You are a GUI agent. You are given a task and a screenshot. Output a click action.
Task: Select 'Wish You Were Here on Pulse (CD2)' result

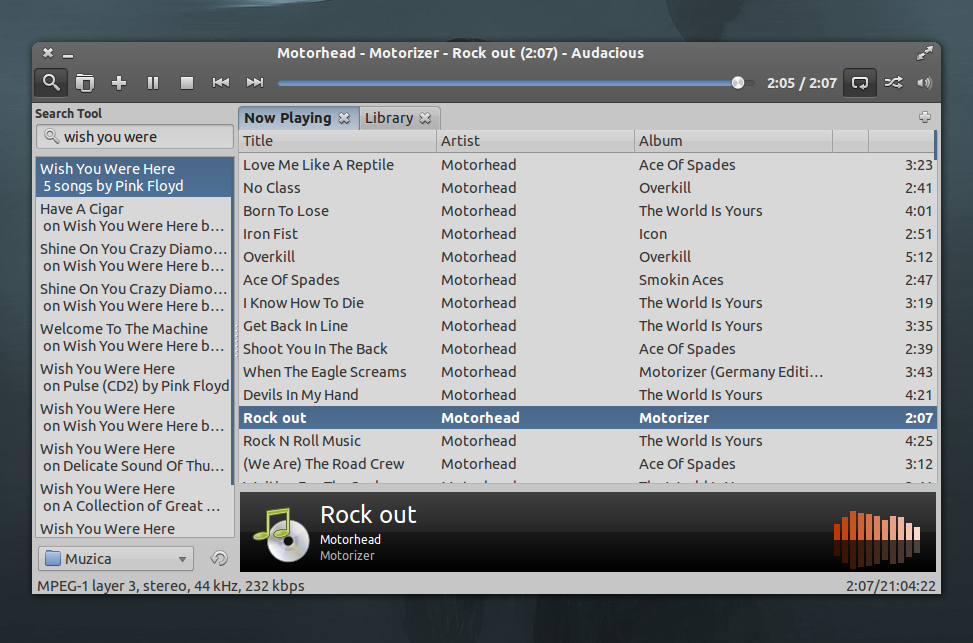[x=133, y=377]
